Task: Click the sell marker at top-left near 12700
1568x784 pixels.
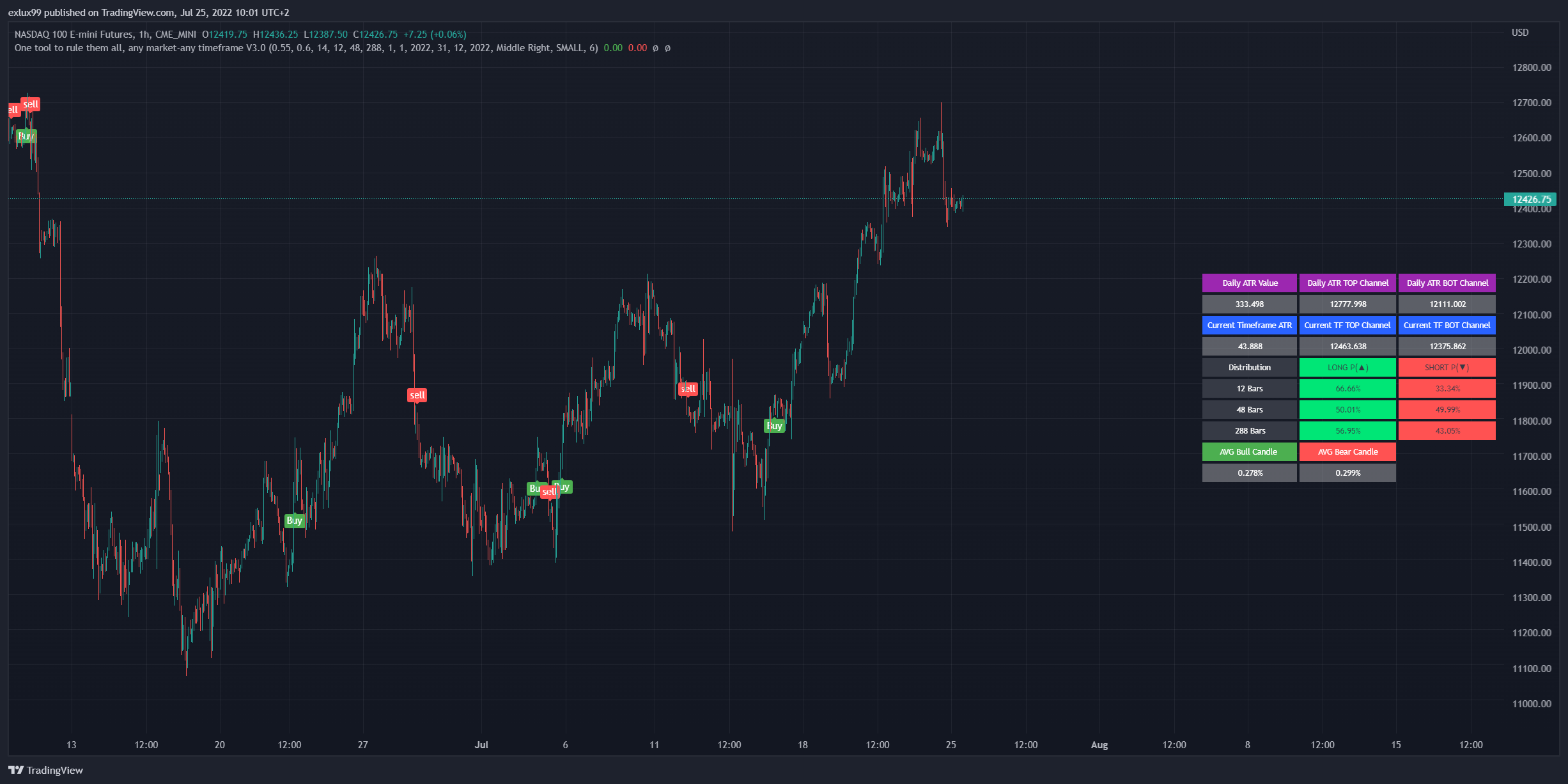Action: pos(30,104)
